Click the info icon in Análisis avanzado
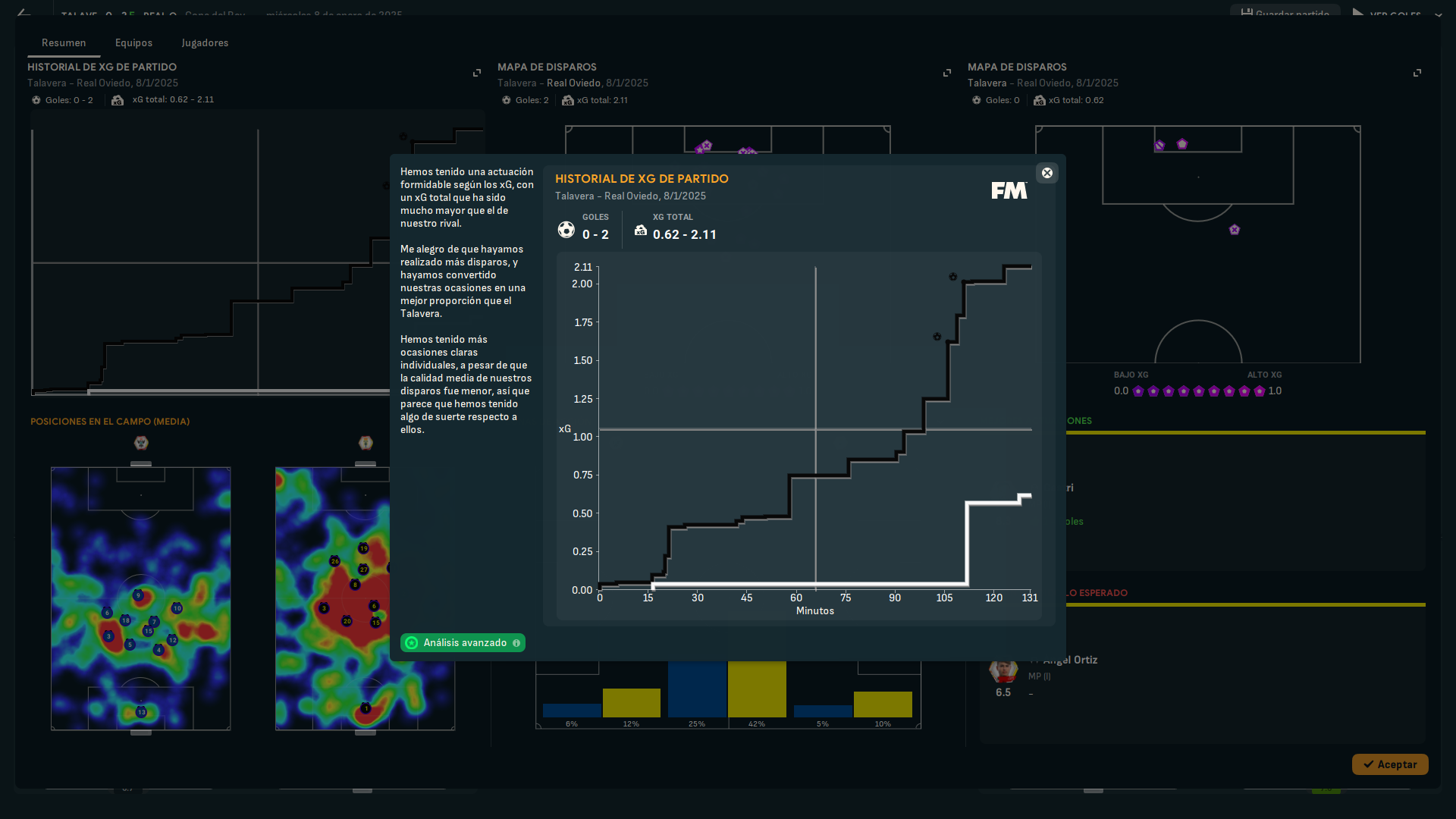The image size is (1456, 819). point(516,643)
